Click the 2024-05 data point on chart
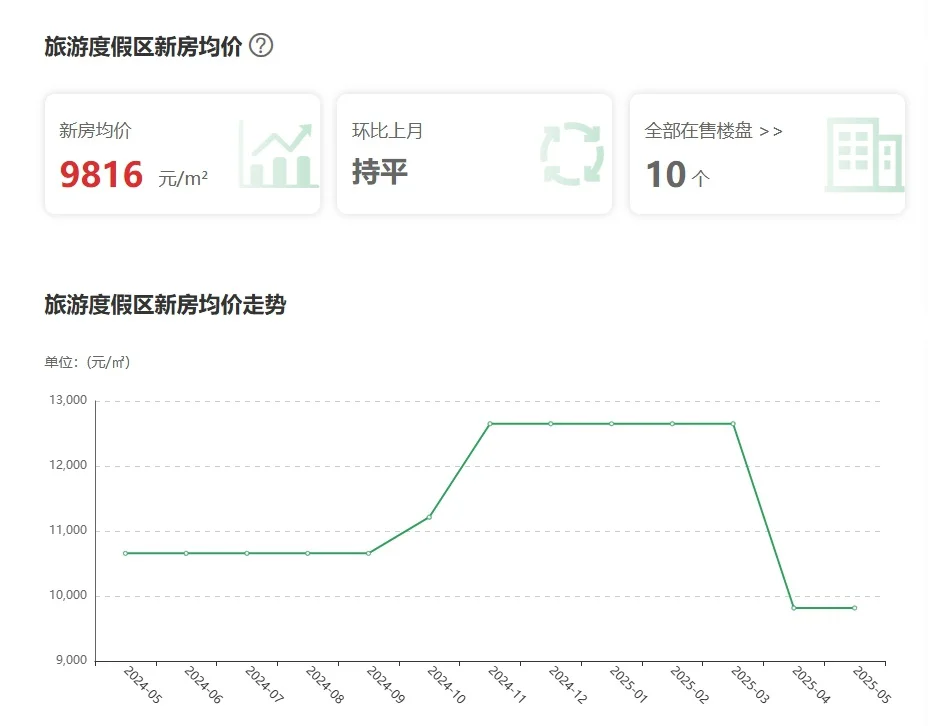The width and height of the screenshot is (928, 726). tap(125, 553)
